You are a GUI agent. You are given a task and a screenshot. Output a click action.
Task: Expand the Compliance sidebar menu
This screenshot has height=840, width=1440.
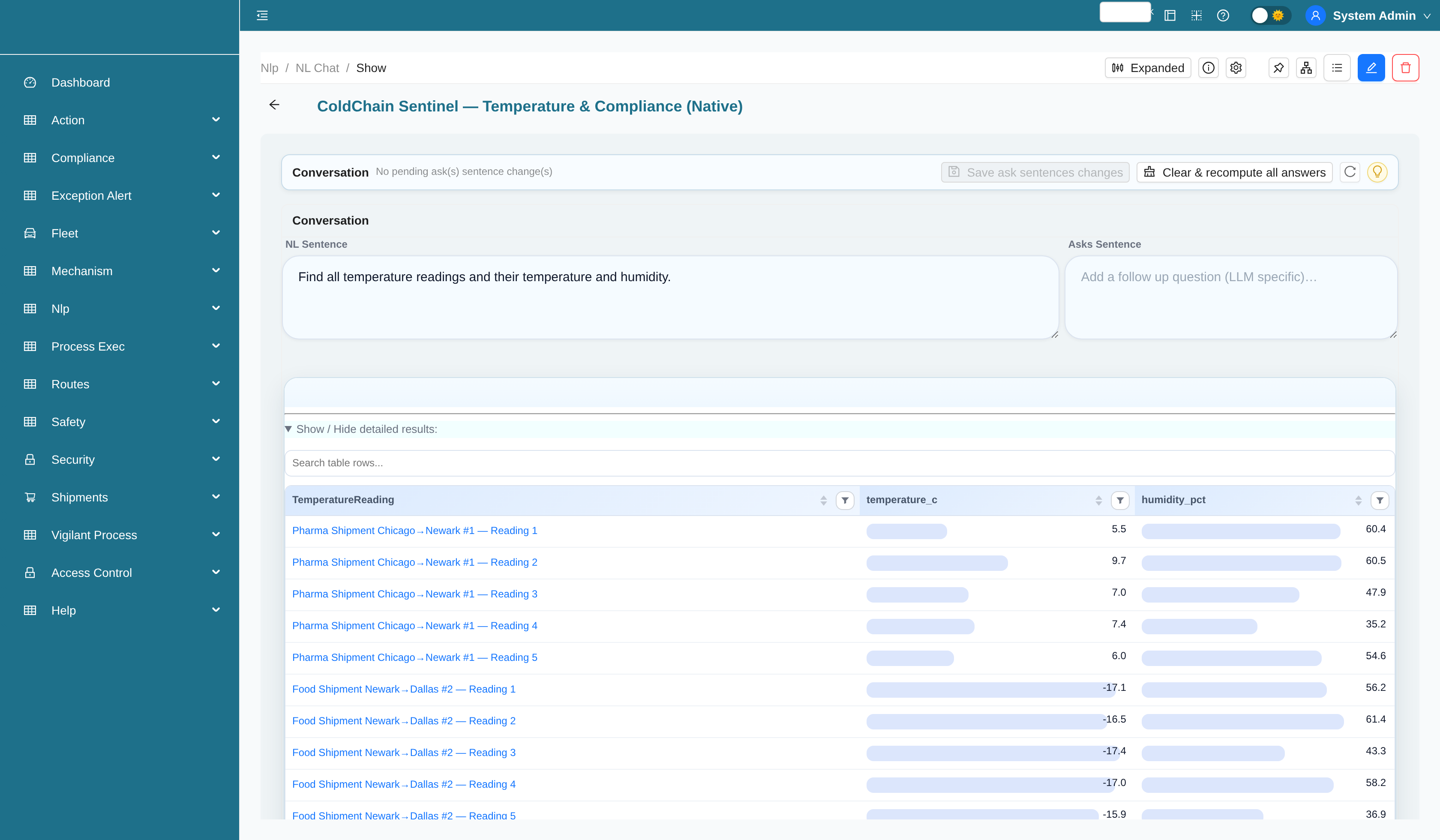coord(120,158)
